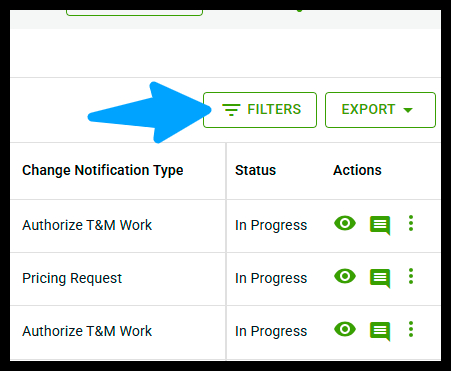This screenshot has width=451, height=371.
Task: Expand the EXPORT dropdown menu
Action: 380,110
